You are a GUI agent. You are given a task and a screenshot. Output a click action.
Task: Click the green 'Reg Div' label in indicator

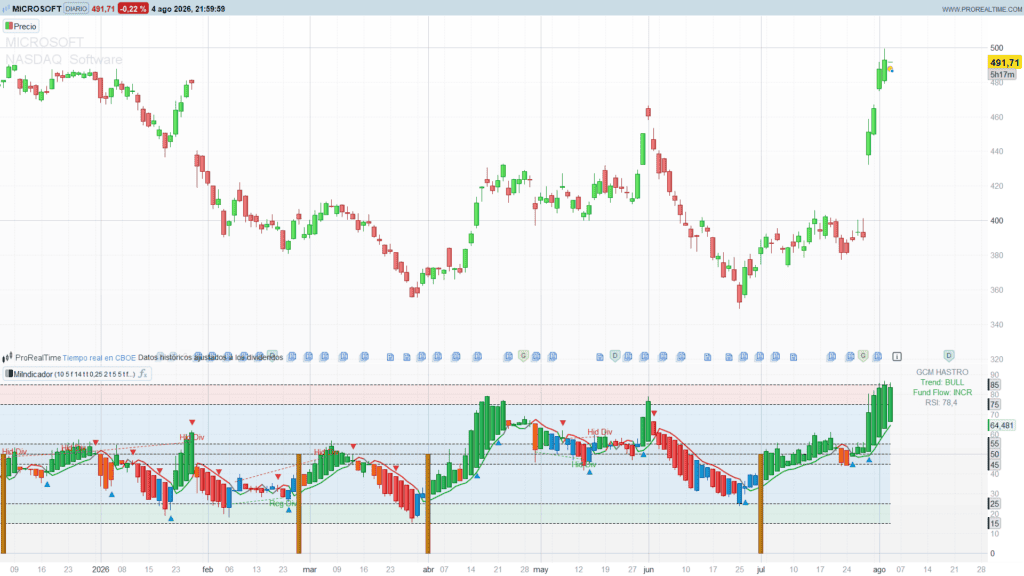(283, 504)
